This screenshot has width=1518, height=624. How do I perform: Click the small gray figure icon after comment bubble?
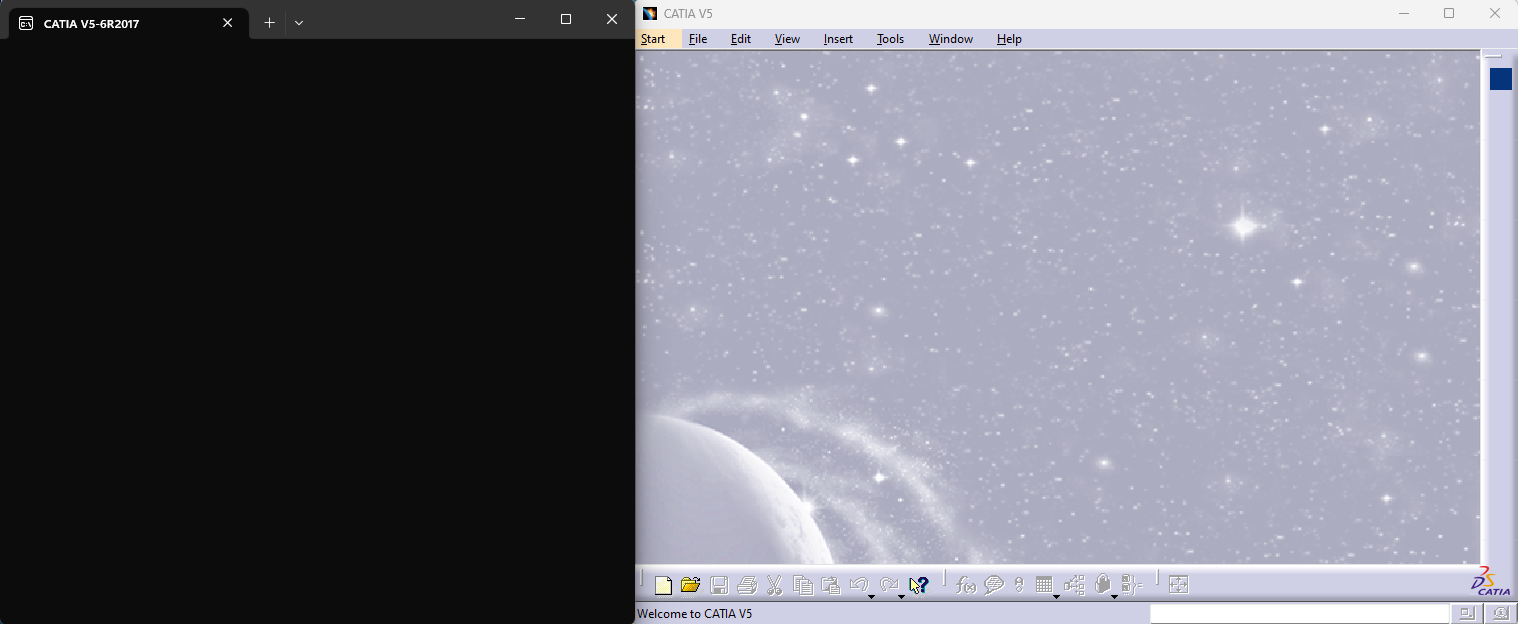(1019, 585)
